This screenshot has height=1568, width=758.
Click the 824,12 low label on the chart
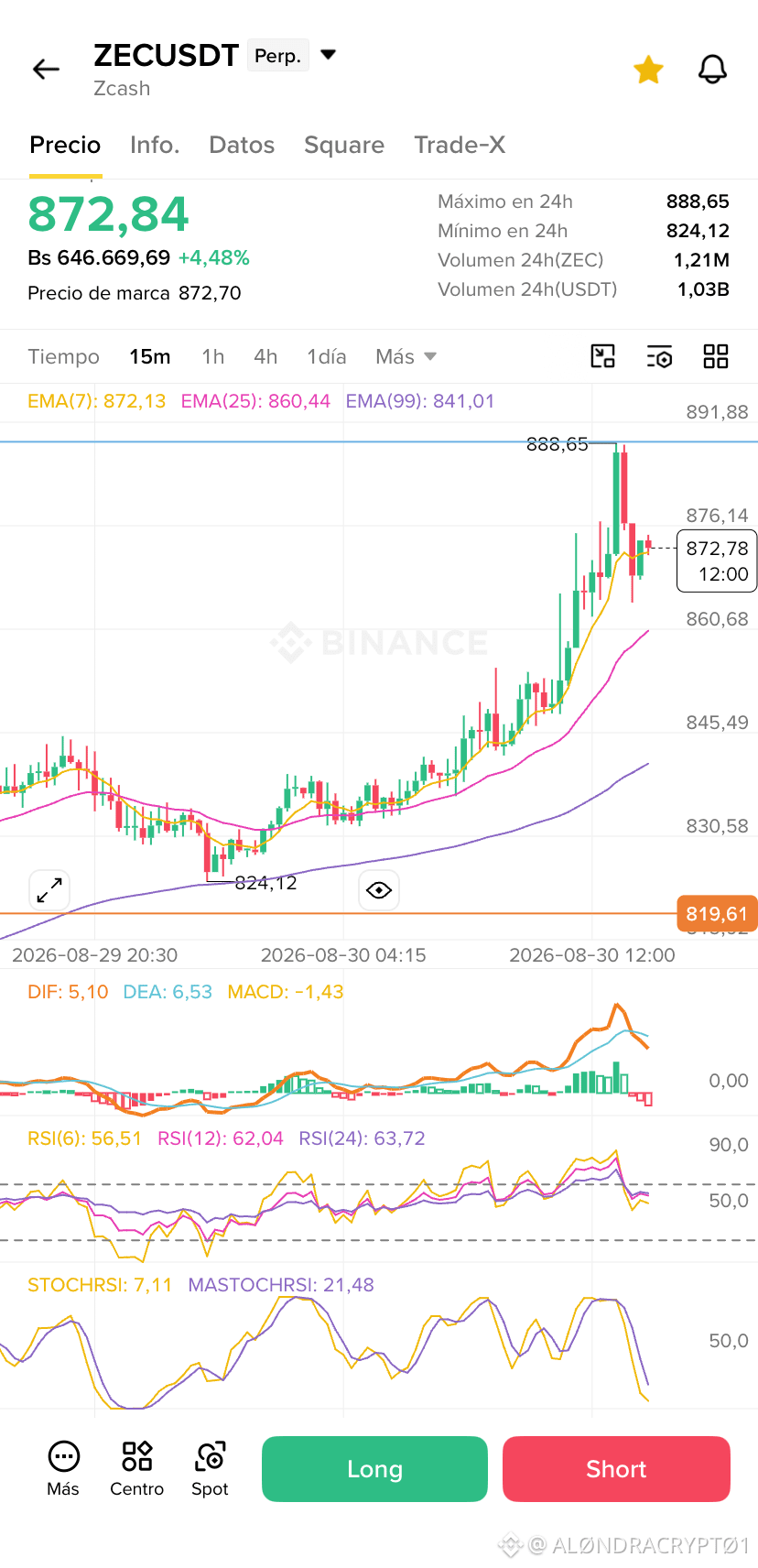[265, 883]
